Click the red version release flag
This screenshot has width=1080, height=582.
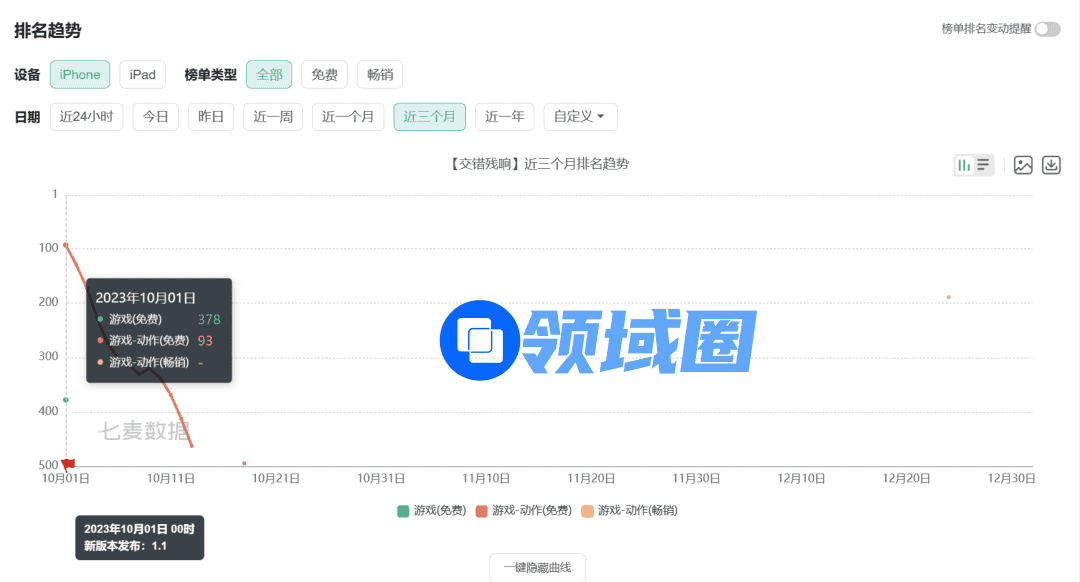[68, 463]
